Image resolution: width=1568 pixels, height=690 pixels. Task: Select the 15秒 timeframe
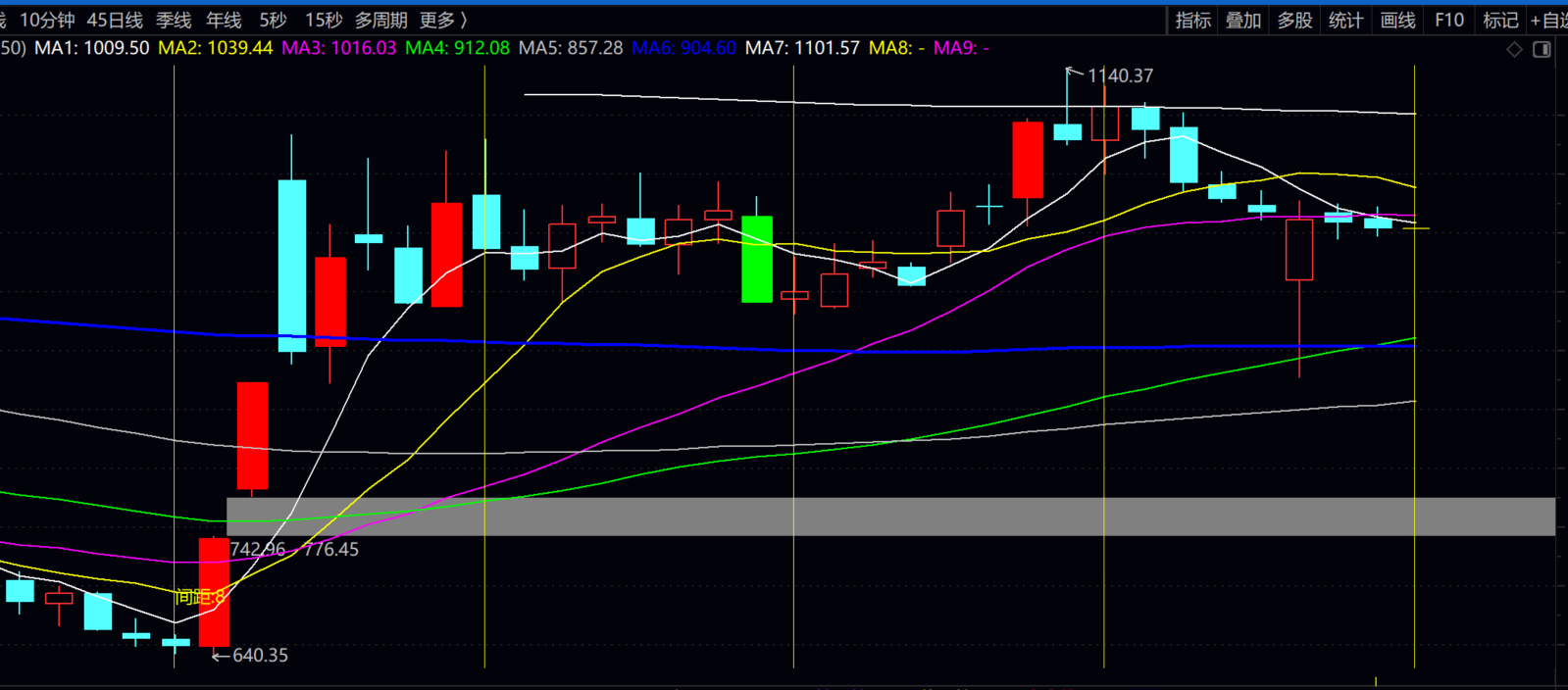click(324, 21)
